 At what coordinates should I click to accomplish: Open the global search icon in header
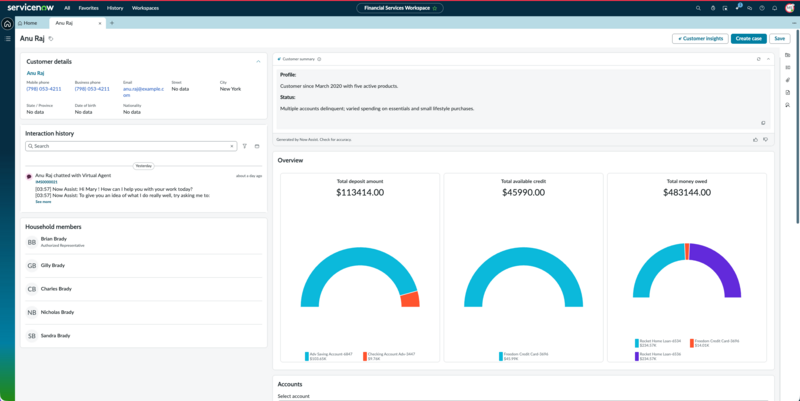pyautogui.click(x=698, y=8)
